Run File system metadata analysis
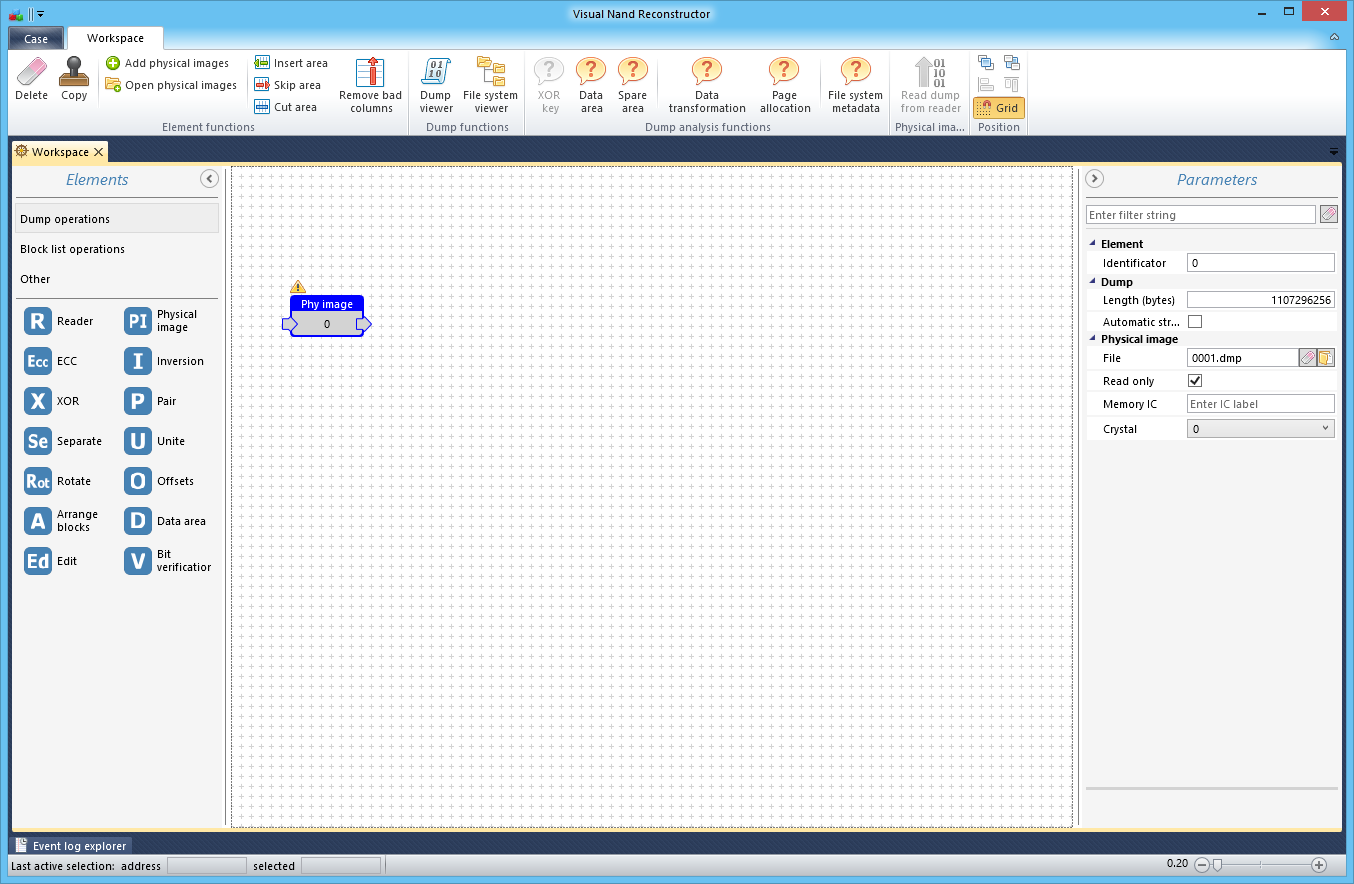The width and height of the screenshot is (1354, 884). (855, 85)
